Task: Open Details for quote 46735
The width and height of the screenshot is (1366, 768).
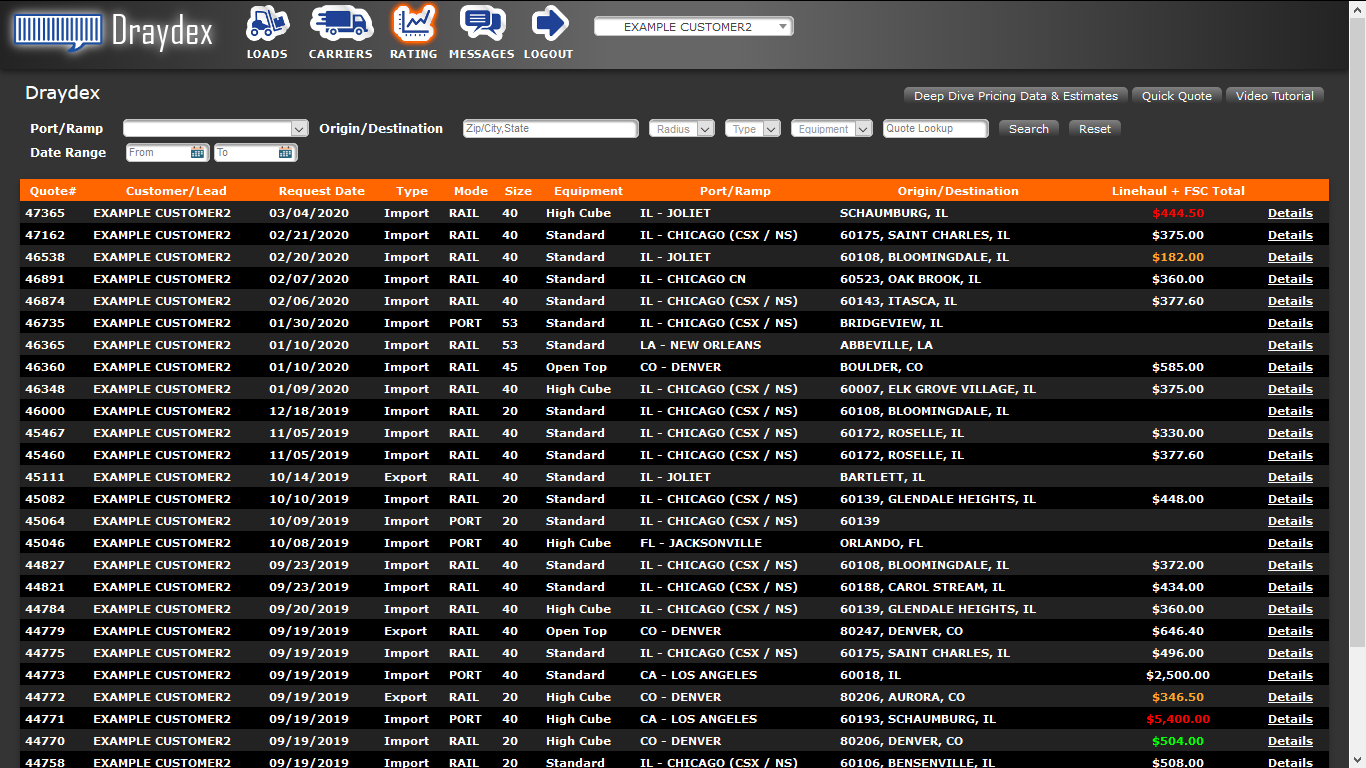Action: tap(1290, 323)
